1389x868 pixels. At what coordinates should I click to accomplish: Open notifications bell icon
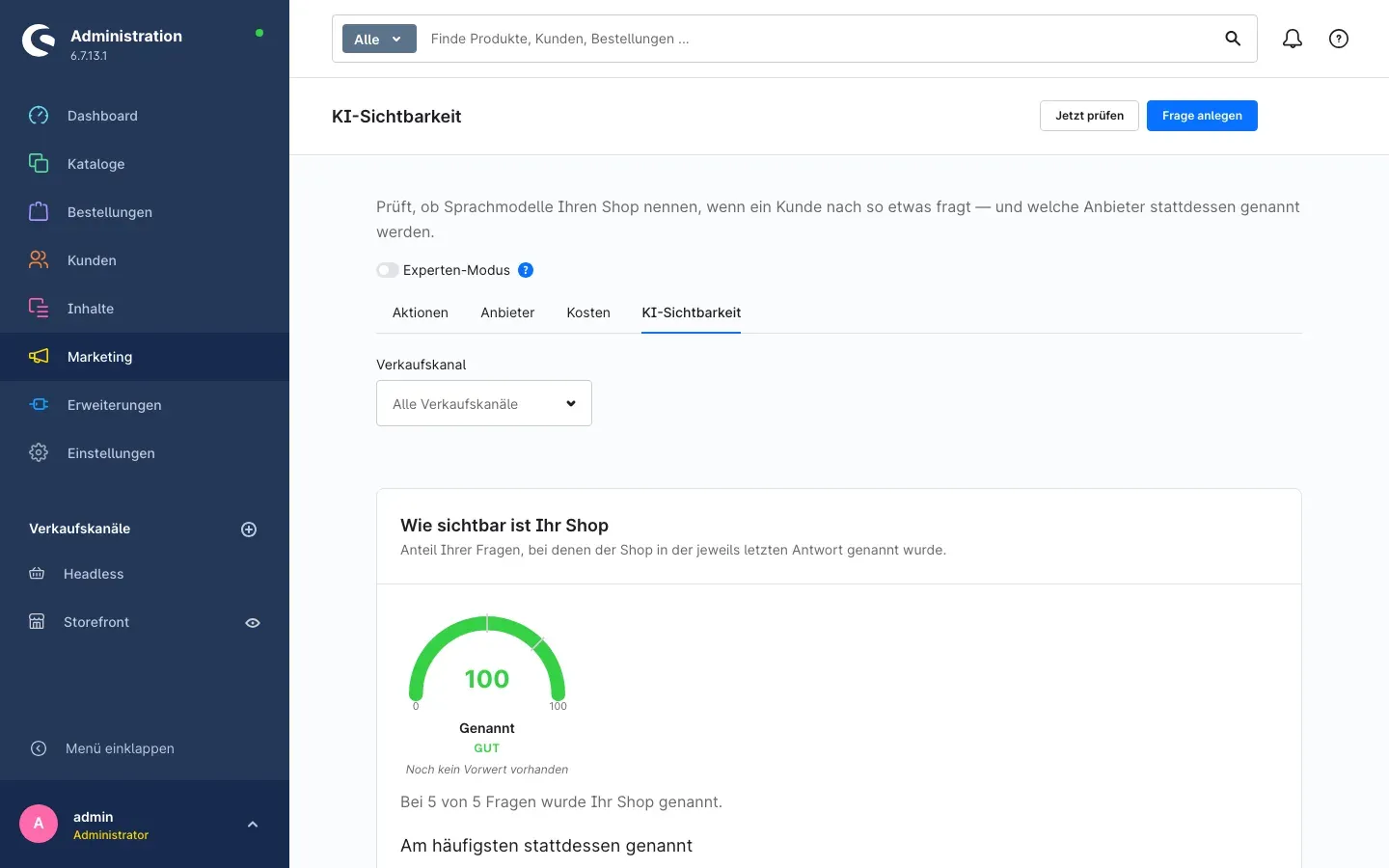coord(1293,39)
